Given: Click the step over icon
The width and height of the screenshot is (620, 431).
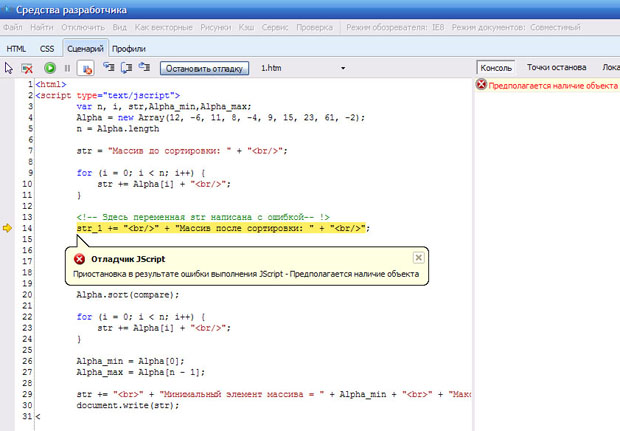Looking at the screenshot, I should tap(127, 68).
